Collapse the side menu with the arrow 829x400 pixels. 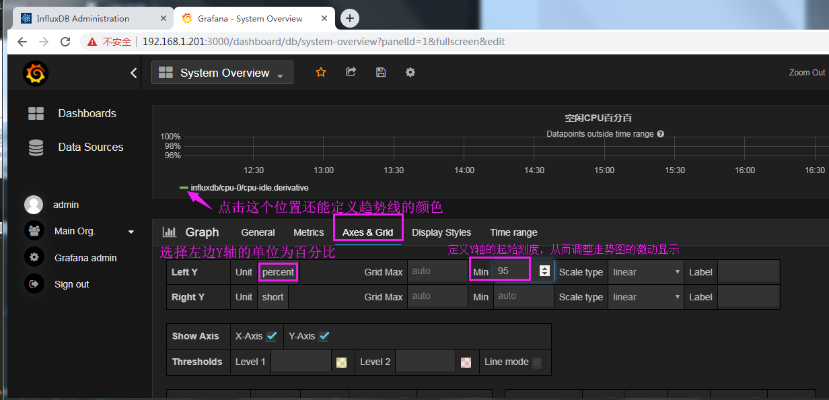point(134,73)
